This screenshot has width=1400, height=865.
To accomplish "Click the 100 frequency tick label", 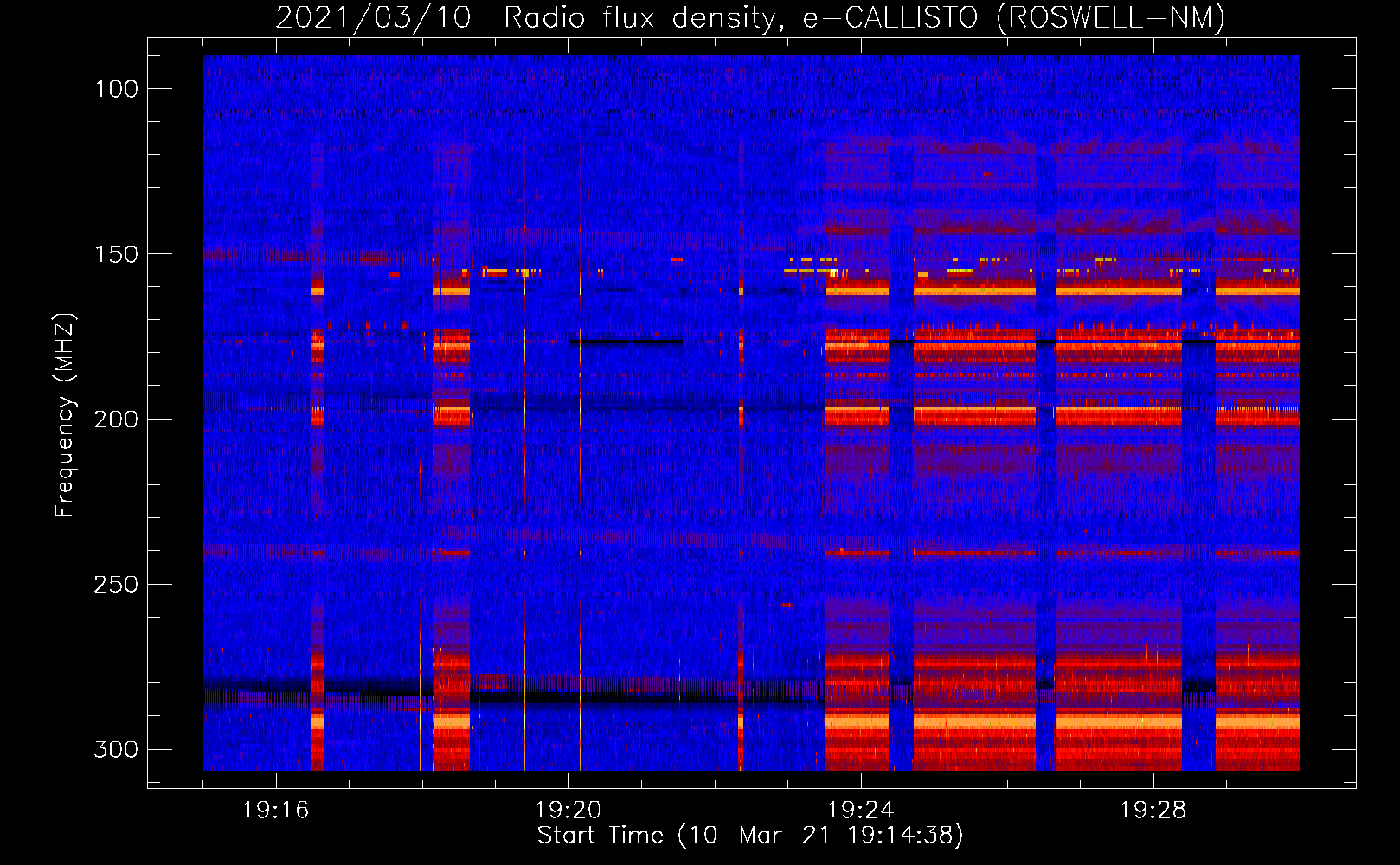I will coord(117,89).
